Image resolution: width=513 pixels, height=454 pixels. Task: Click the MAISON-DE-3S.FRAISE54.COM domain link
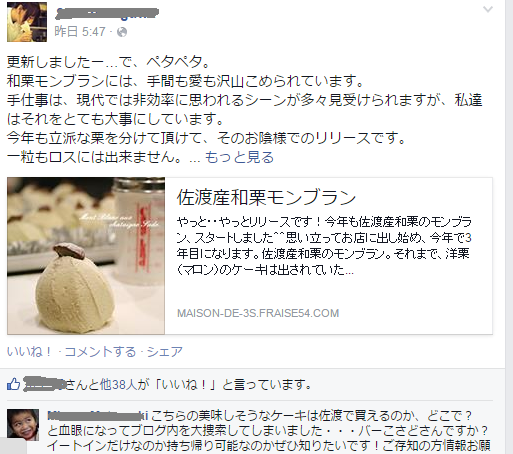point(258,313)
